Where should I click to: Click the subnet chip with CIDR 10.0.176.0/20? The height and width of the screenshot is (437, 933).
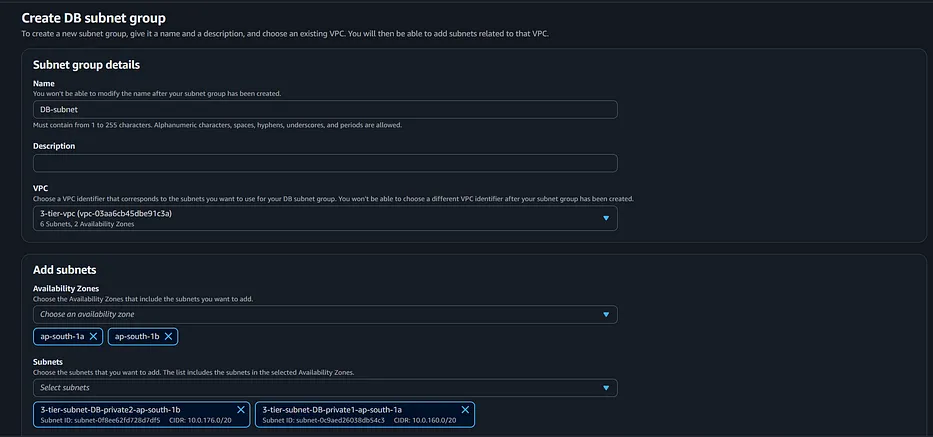(x=142, y=414)
